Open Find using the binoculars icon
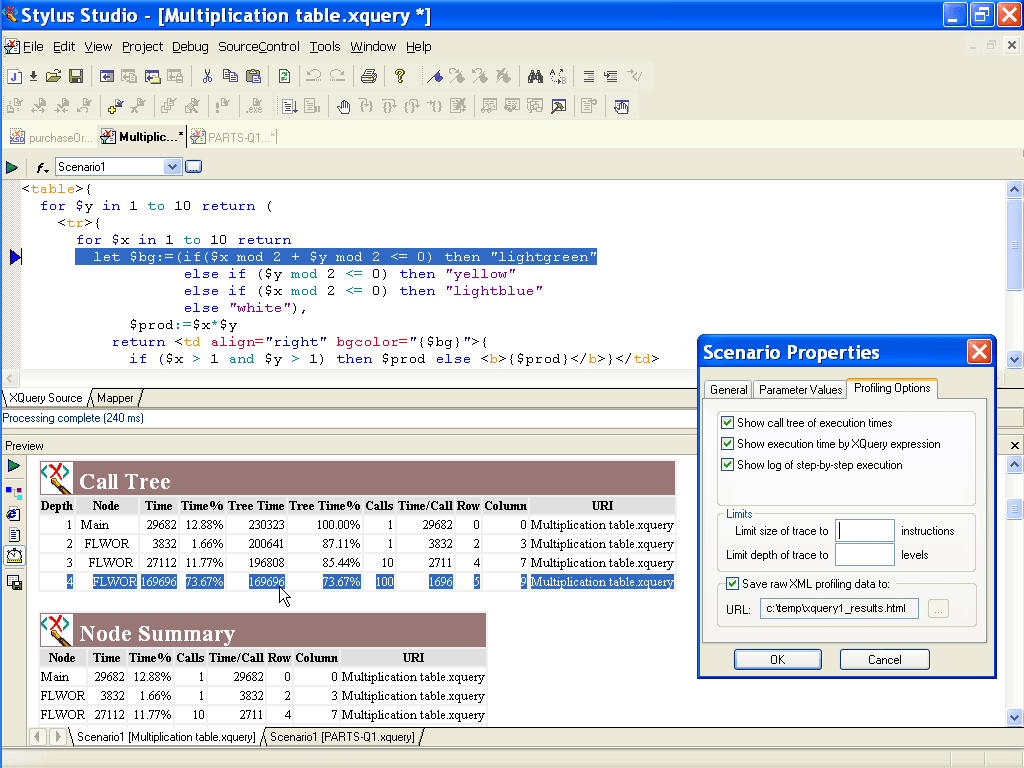The height and width of the screenshot is (768, 1024). coord(536,76)
